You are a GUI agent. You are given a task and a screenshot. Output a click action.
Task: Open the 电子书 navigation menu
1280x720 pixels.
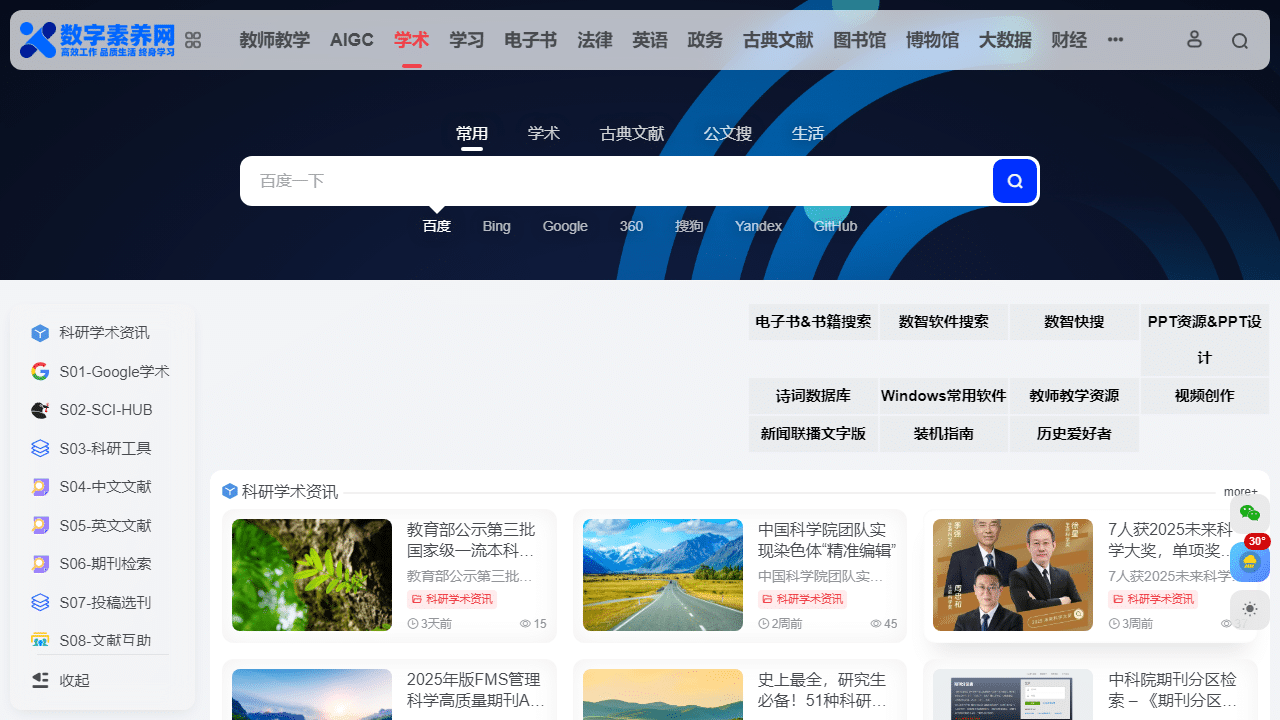point(530,40)
